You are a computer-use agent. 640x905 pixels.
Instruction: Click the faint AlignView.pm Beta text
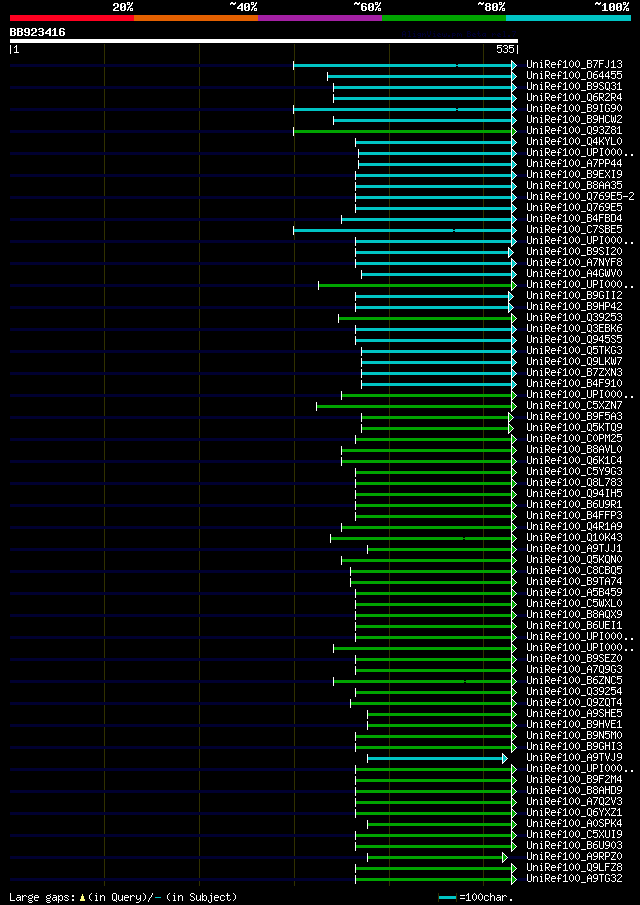[458, 34]
